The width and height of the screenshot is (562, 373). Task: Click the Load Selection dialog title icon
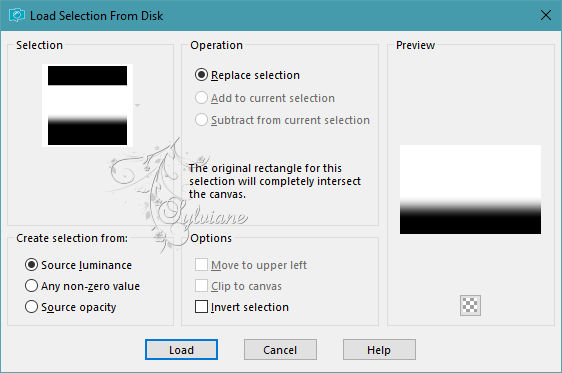[x=16, y=15]
